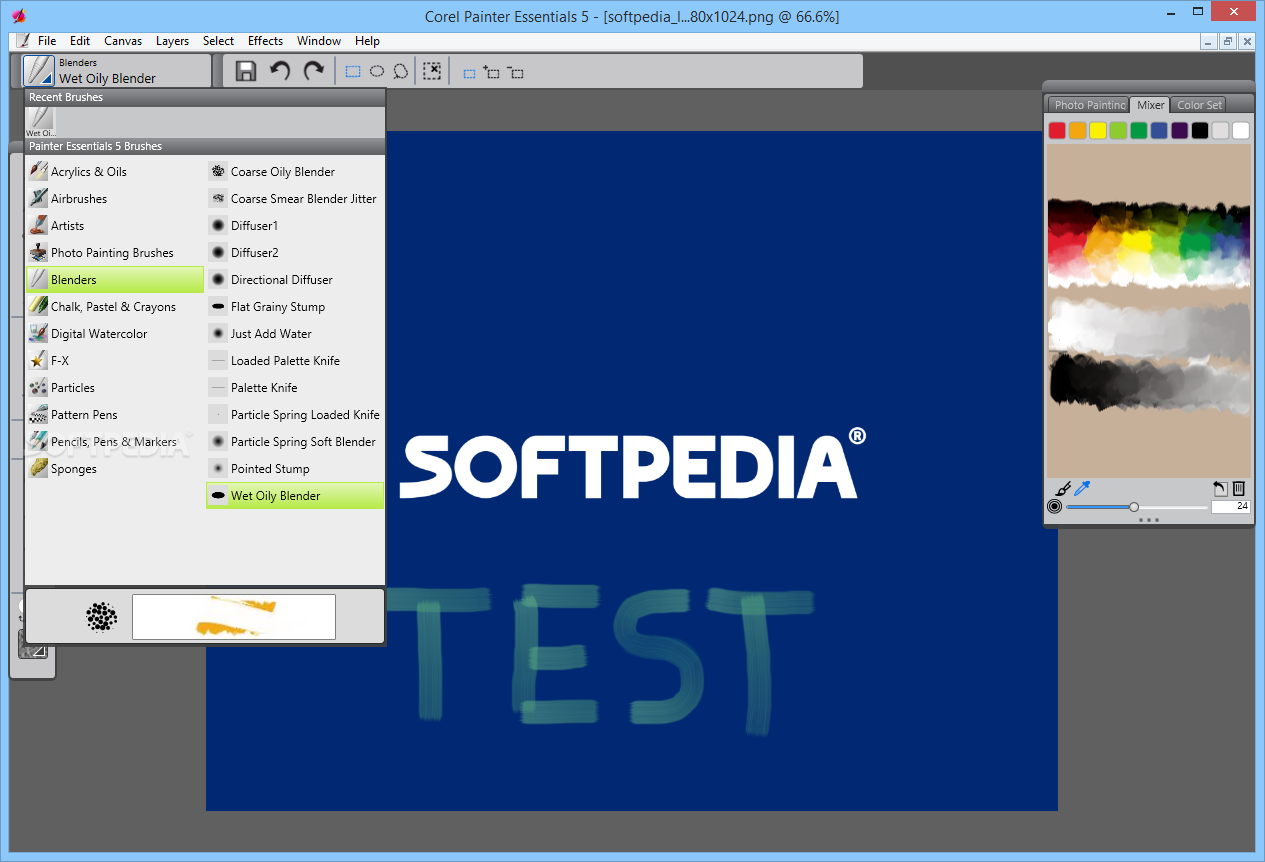Select the Digital Watercolor category
1265x862 pixels.
[114, 334]
